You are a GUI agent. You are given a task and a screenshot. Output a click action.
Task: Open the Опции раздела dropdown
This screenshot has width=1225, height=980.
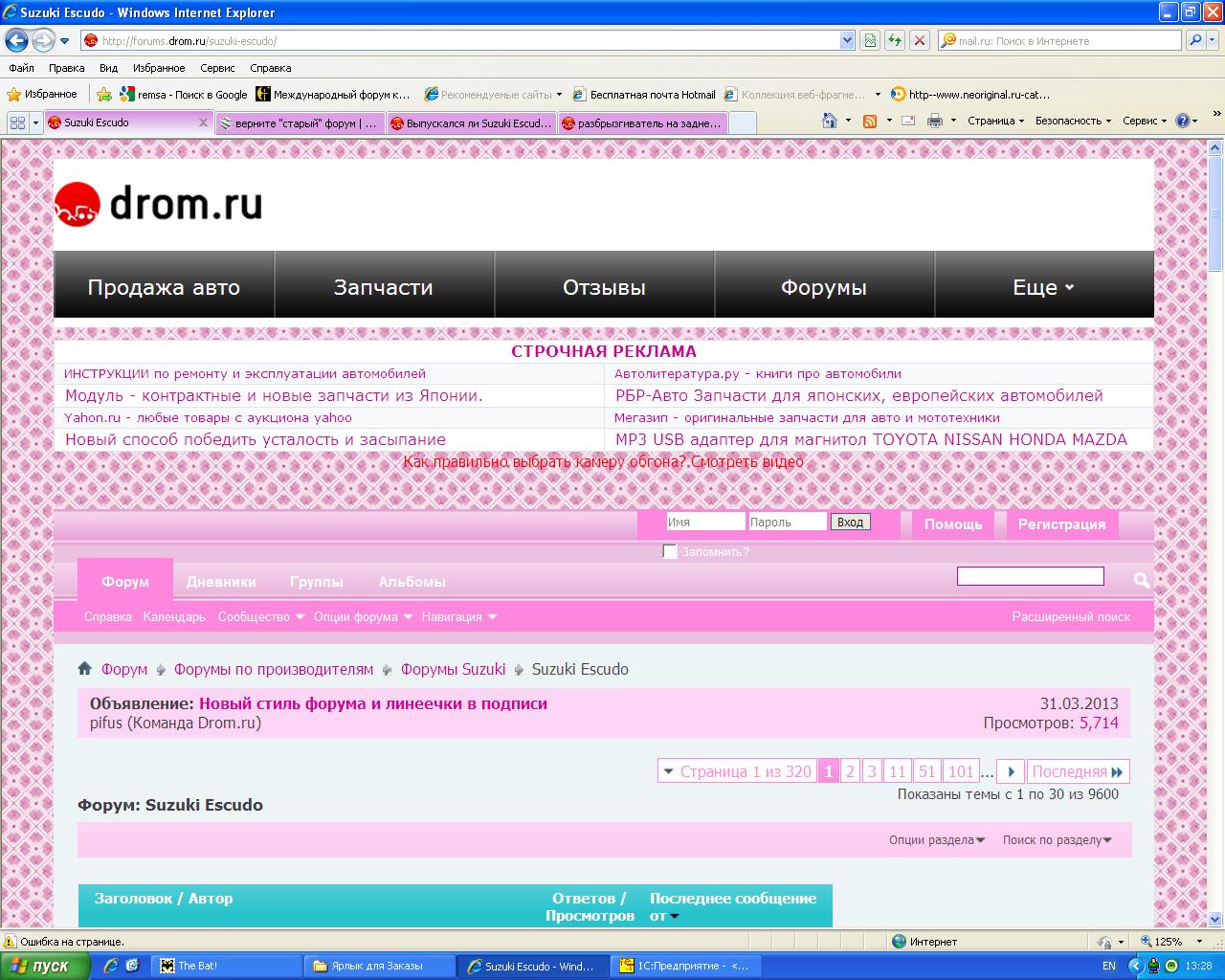click(x=936, y=839)
